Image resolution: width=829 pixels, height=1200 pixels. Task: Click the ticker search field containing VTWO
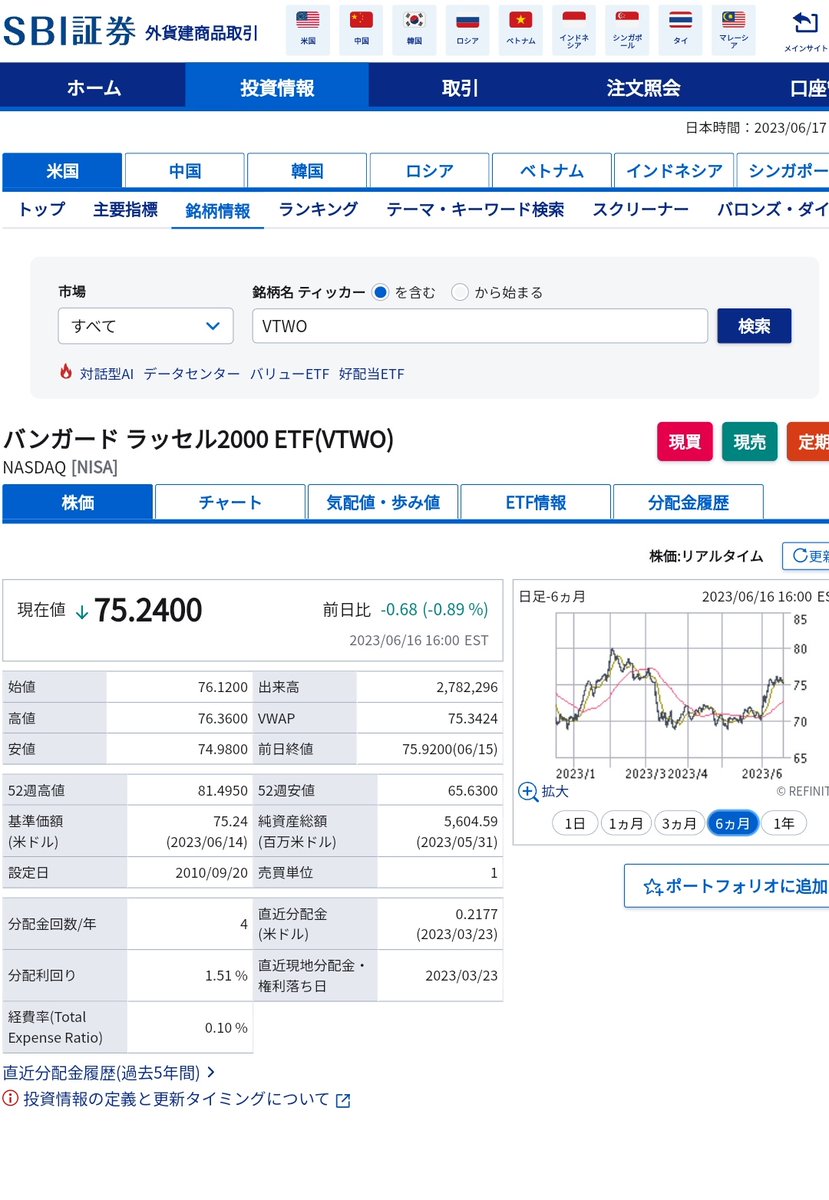tap(480, 326)
